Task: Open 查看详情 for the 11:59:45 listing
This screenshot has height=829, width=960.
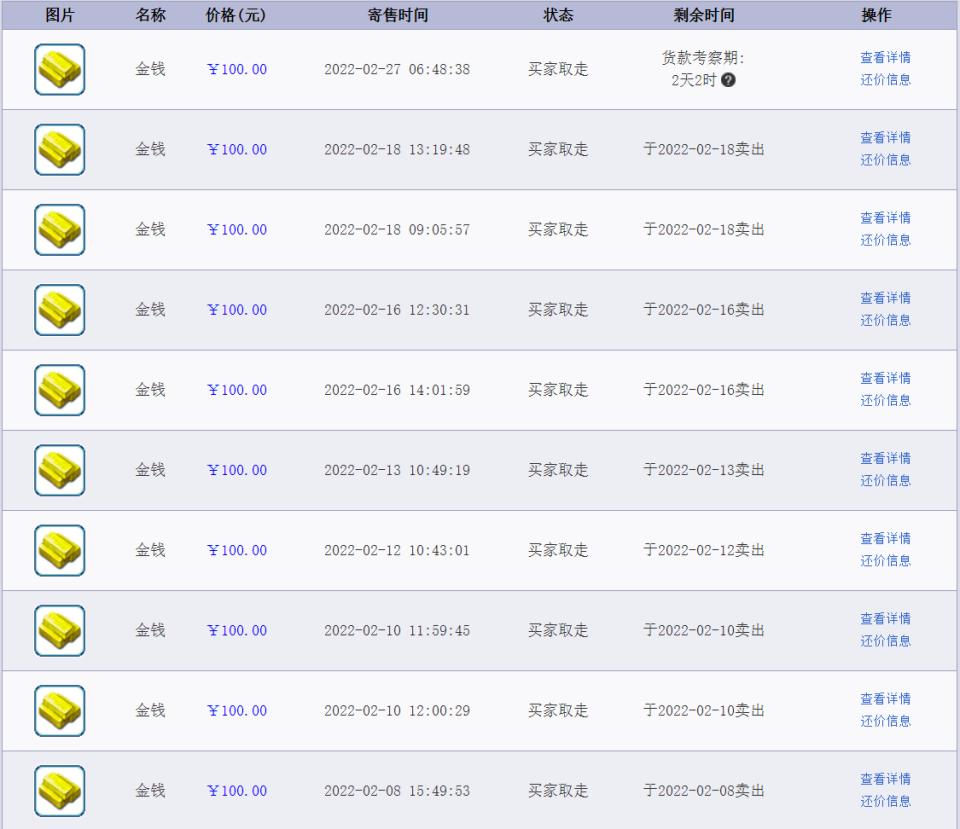Action: [x=885, y=619]
